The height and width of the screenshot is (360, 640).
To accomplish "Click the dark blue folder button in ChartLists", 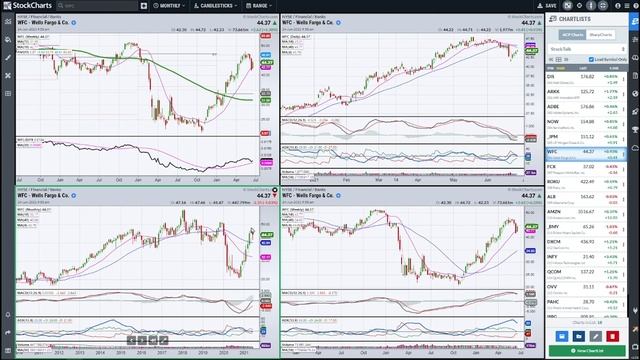I will 578,336.
